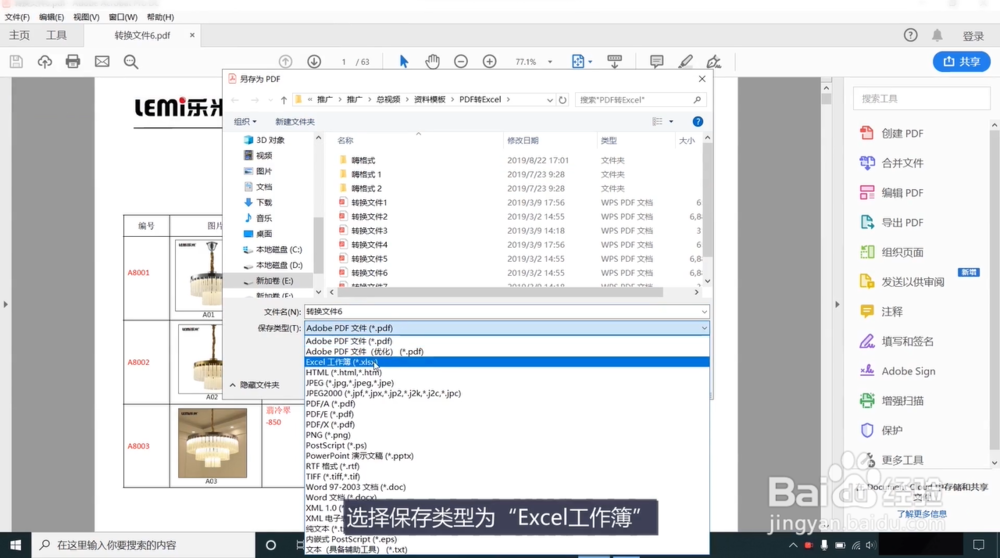Open 组织 dropdown in save dialog
Screen dimensions: 1000x558
245,121
